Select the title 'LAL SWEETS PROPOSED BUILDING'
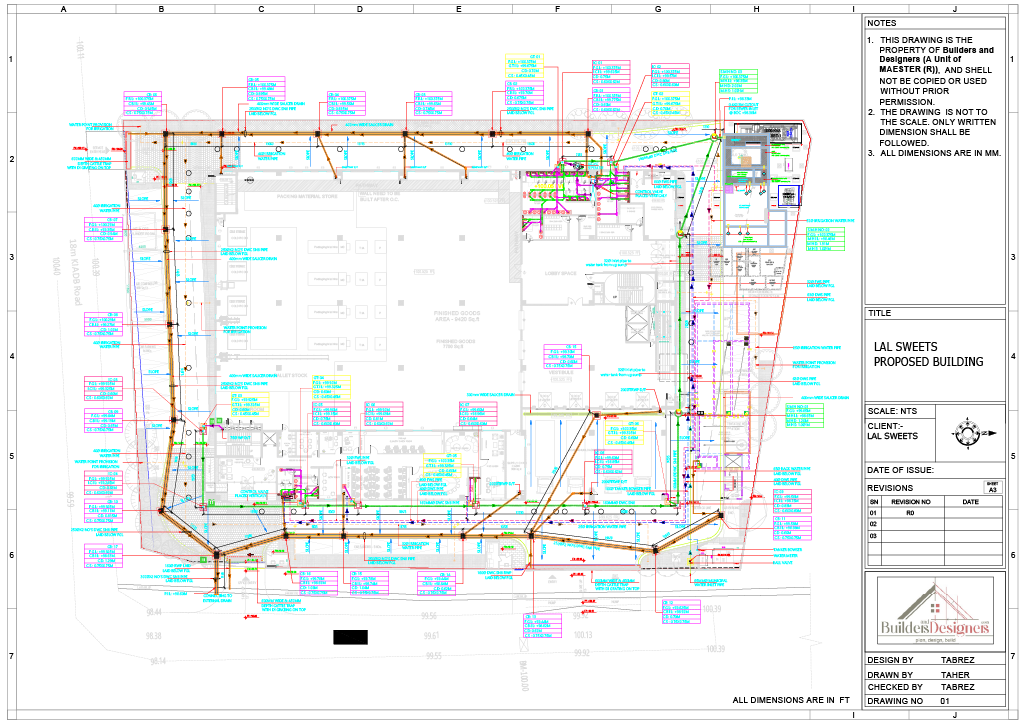 point(928,354)
